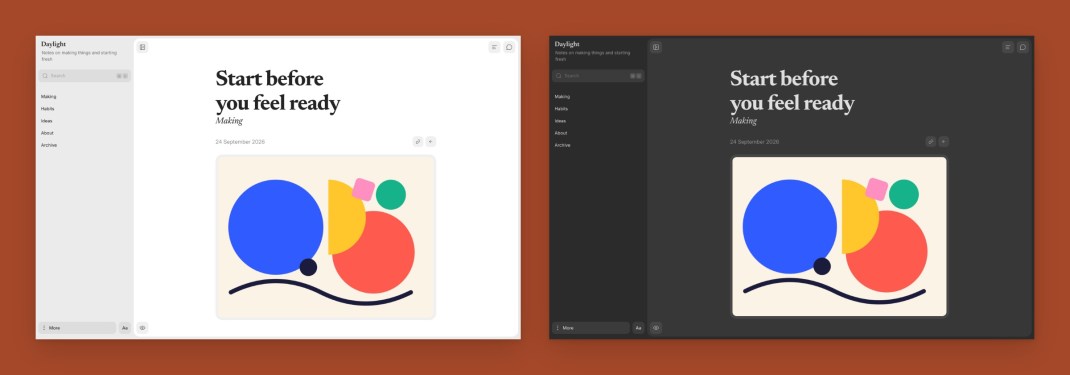
Task: Open the shapes illustration in light window
Action: 326,237
